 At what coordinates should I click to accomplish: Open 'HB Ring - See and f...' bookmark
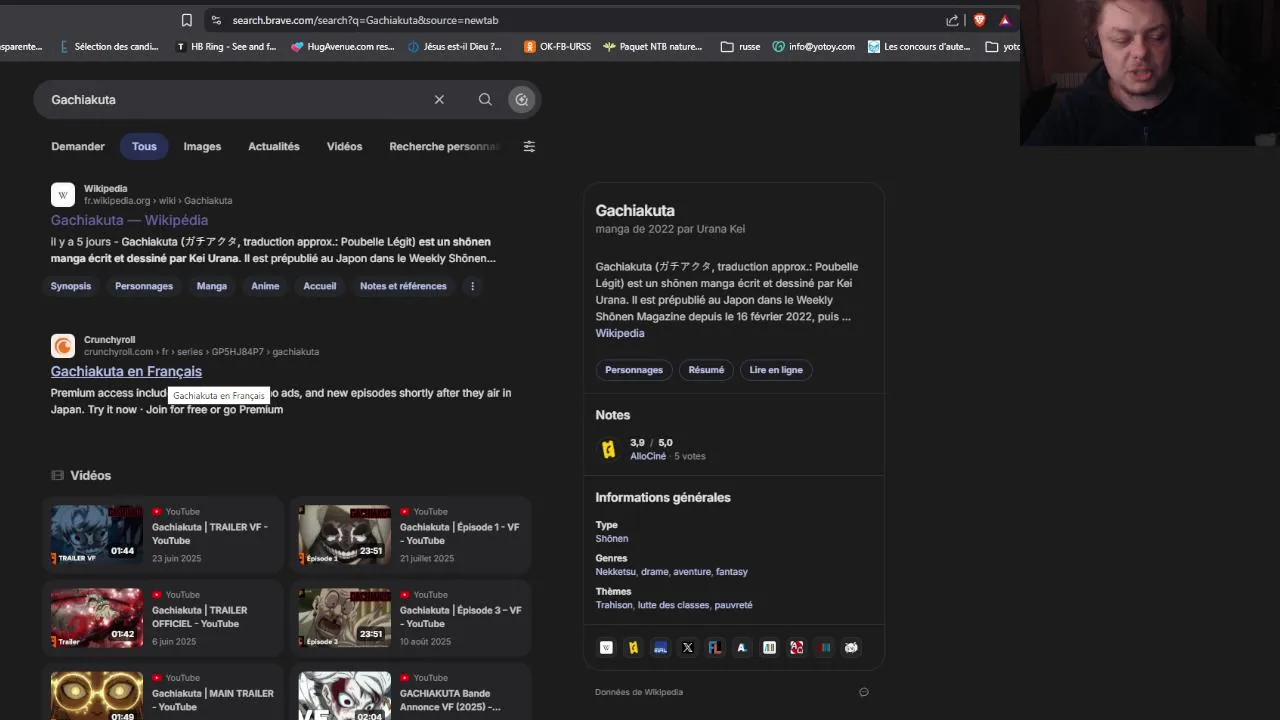pos(226,46)
